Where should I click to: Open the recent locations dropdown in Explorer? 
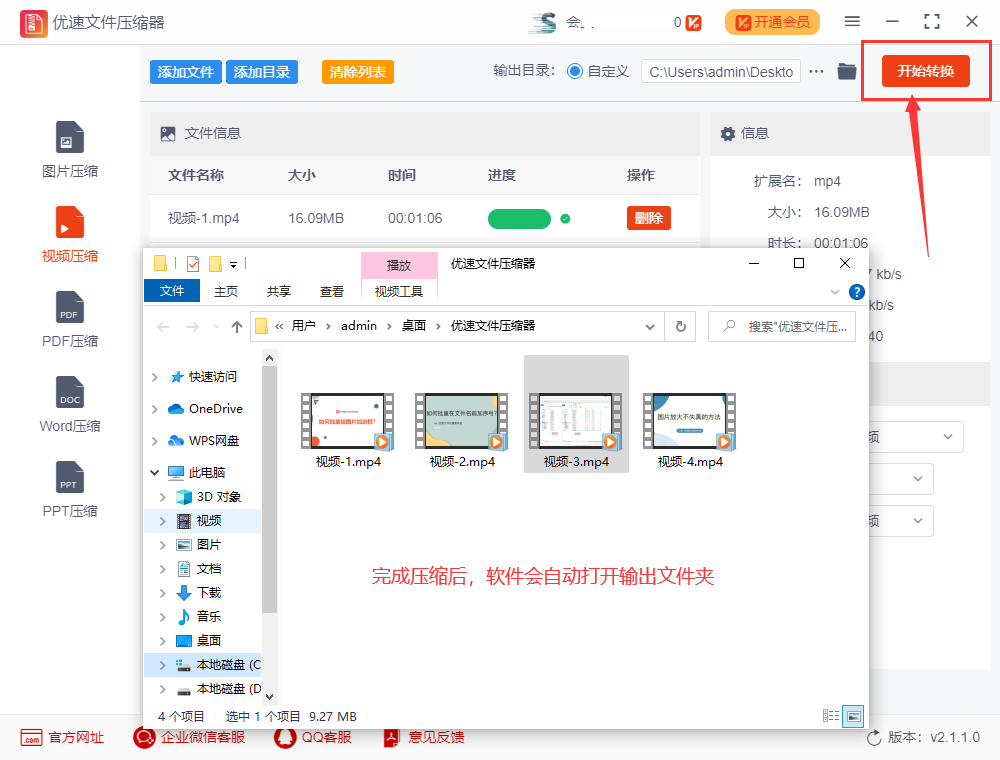[x=216, y=327]
